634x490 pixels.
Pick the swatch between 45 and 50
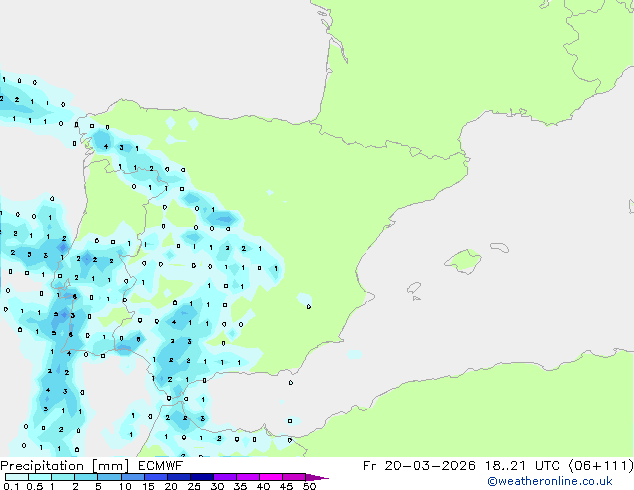tap(294, 477)
